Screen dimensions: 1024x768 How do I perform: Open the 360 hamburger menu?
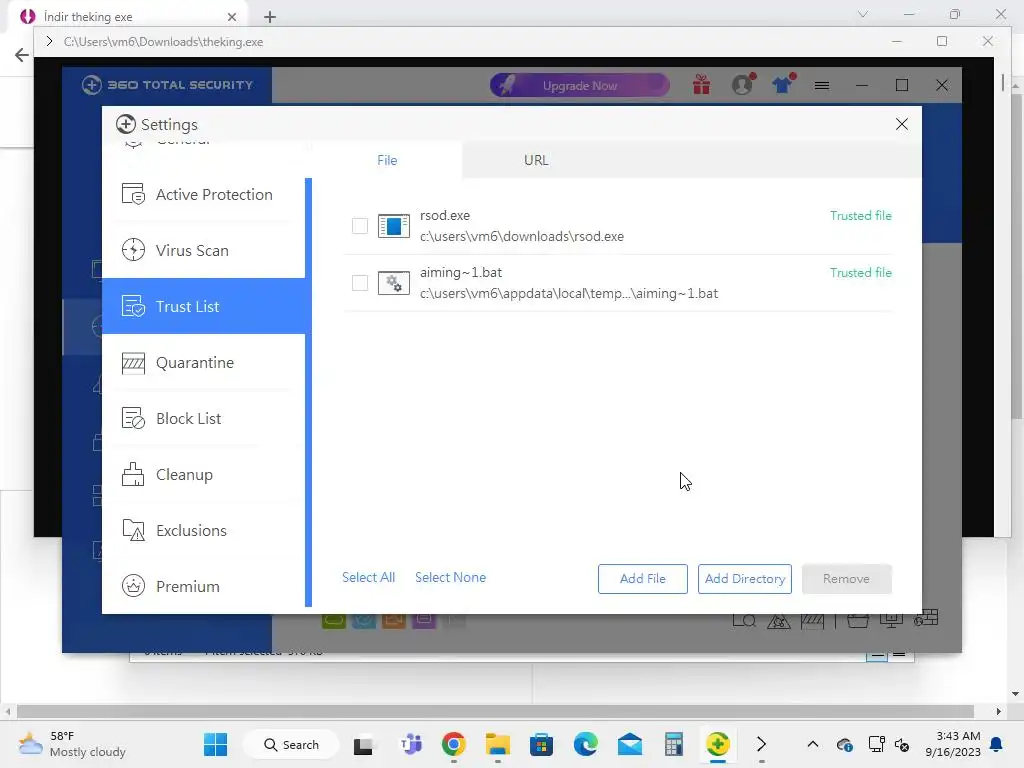(x=822, y=86)
